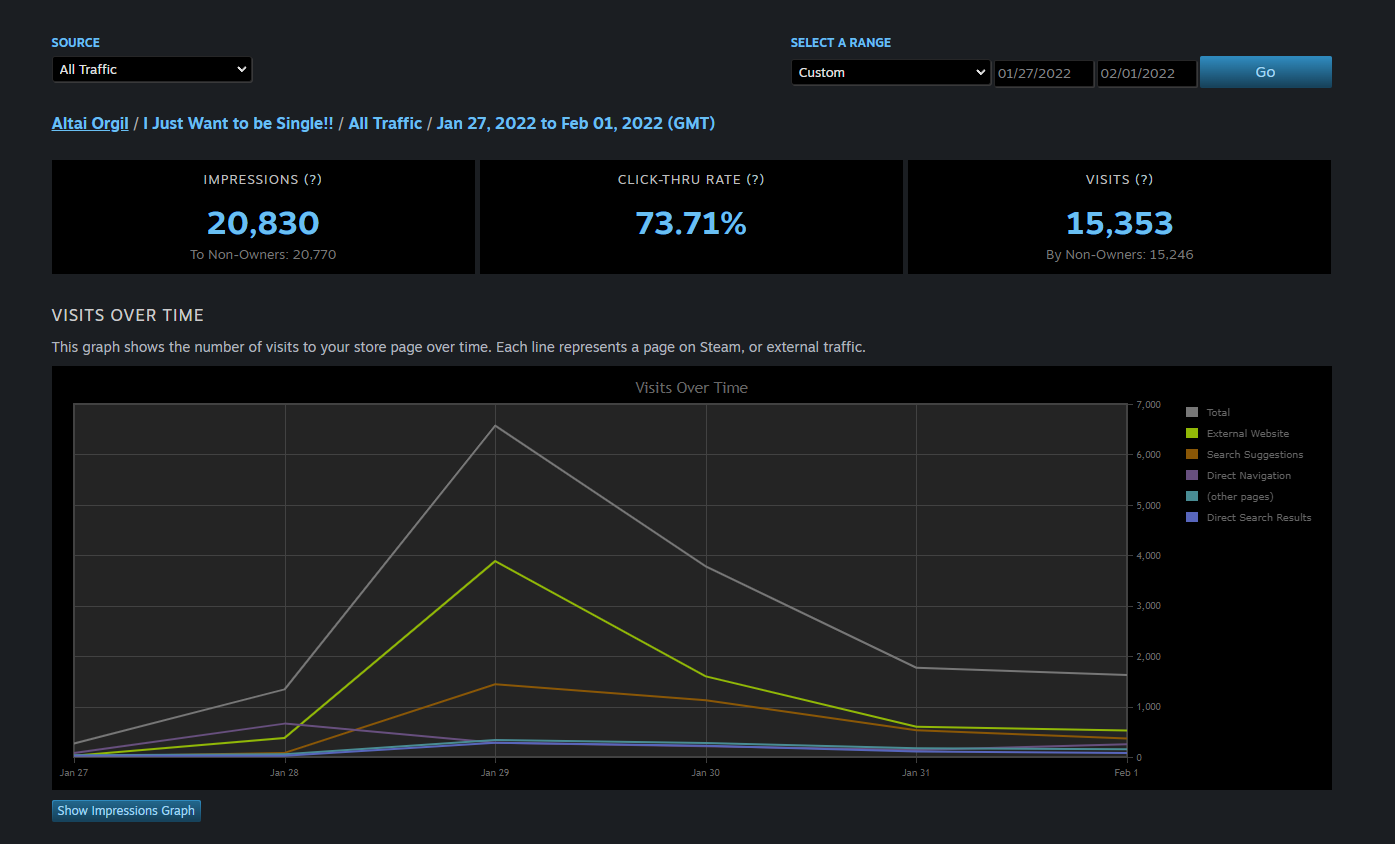1395x844 pixels.
Task: Click the purple Direct Navigation legend swatch
Action: 1192,475
